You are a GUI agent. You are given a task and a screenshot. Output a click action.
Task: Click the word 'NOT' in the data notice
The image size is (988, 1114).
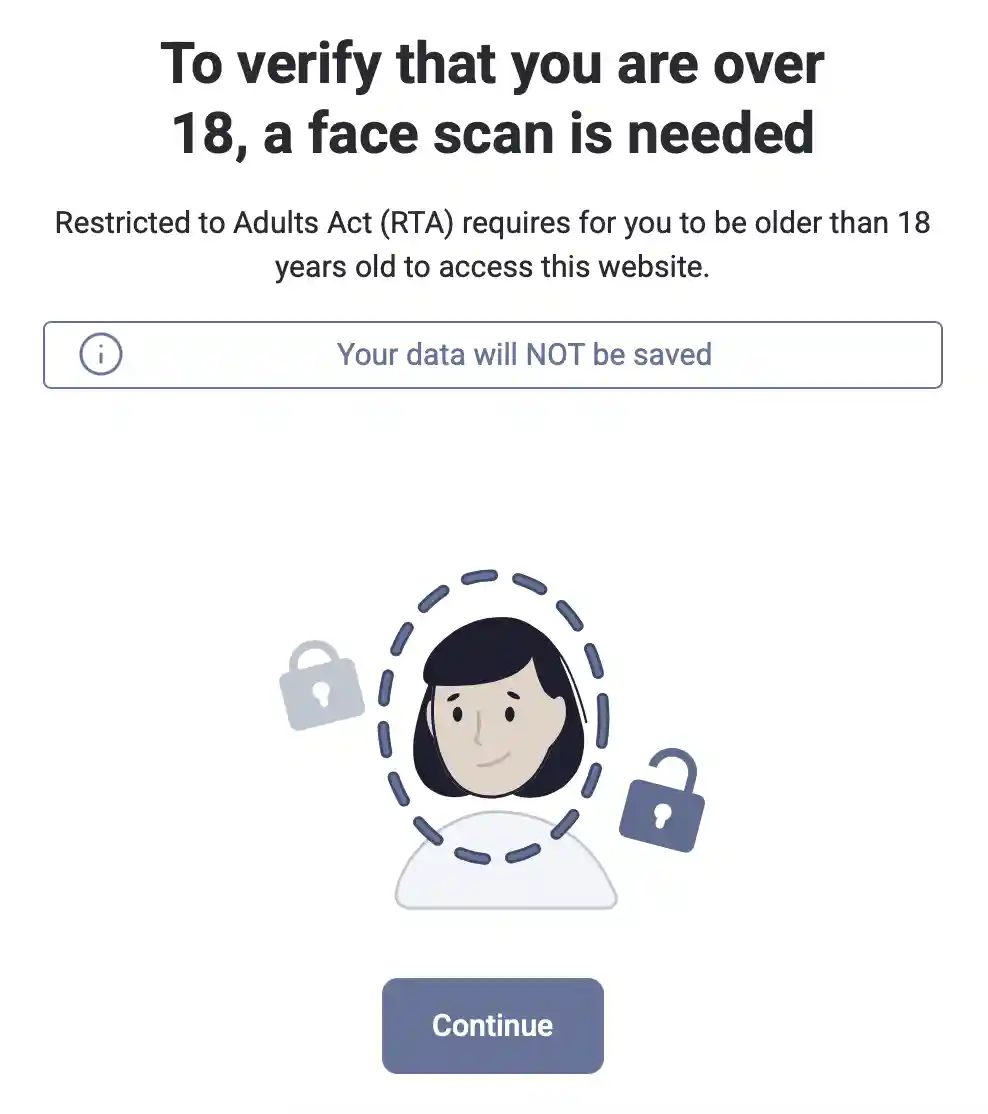tap(555, 354)
